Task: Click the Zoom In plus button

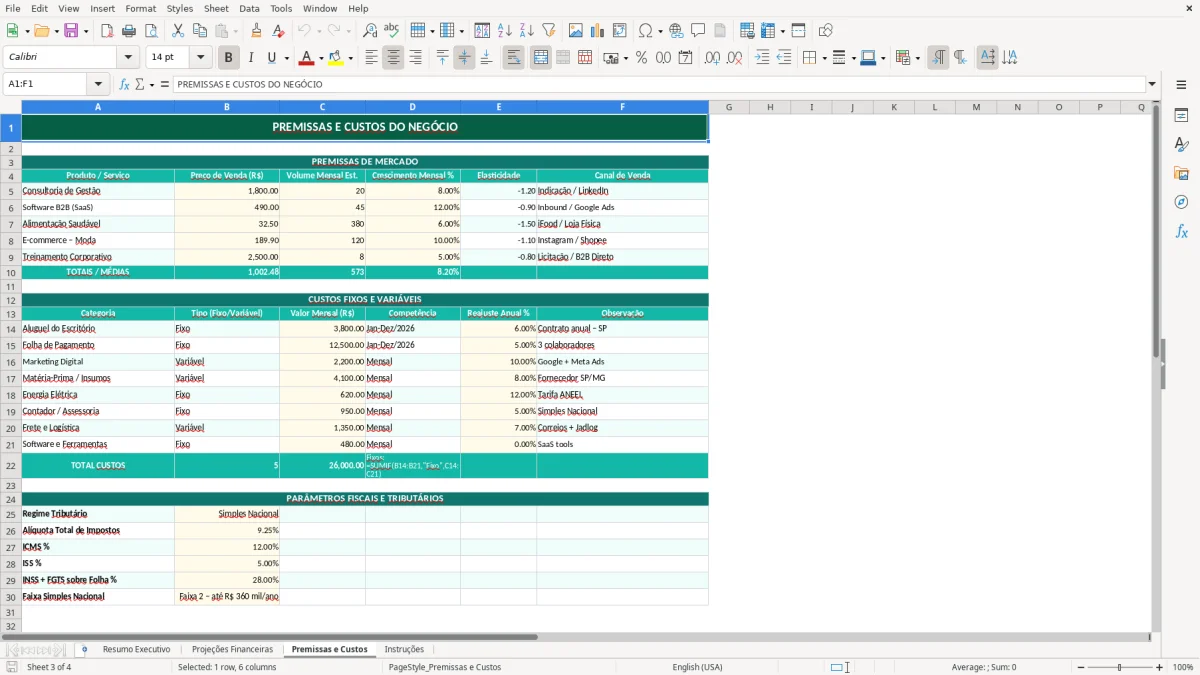Action: [1160, 667]
